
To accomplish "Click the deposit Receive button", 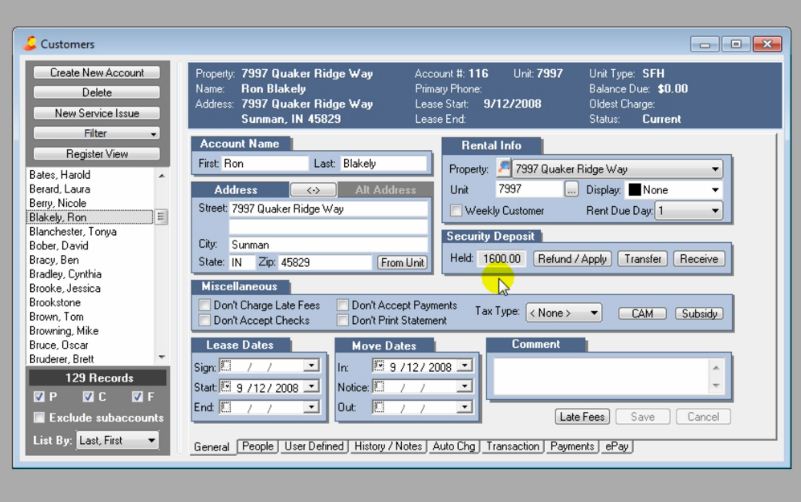I will tap(699, 259).
